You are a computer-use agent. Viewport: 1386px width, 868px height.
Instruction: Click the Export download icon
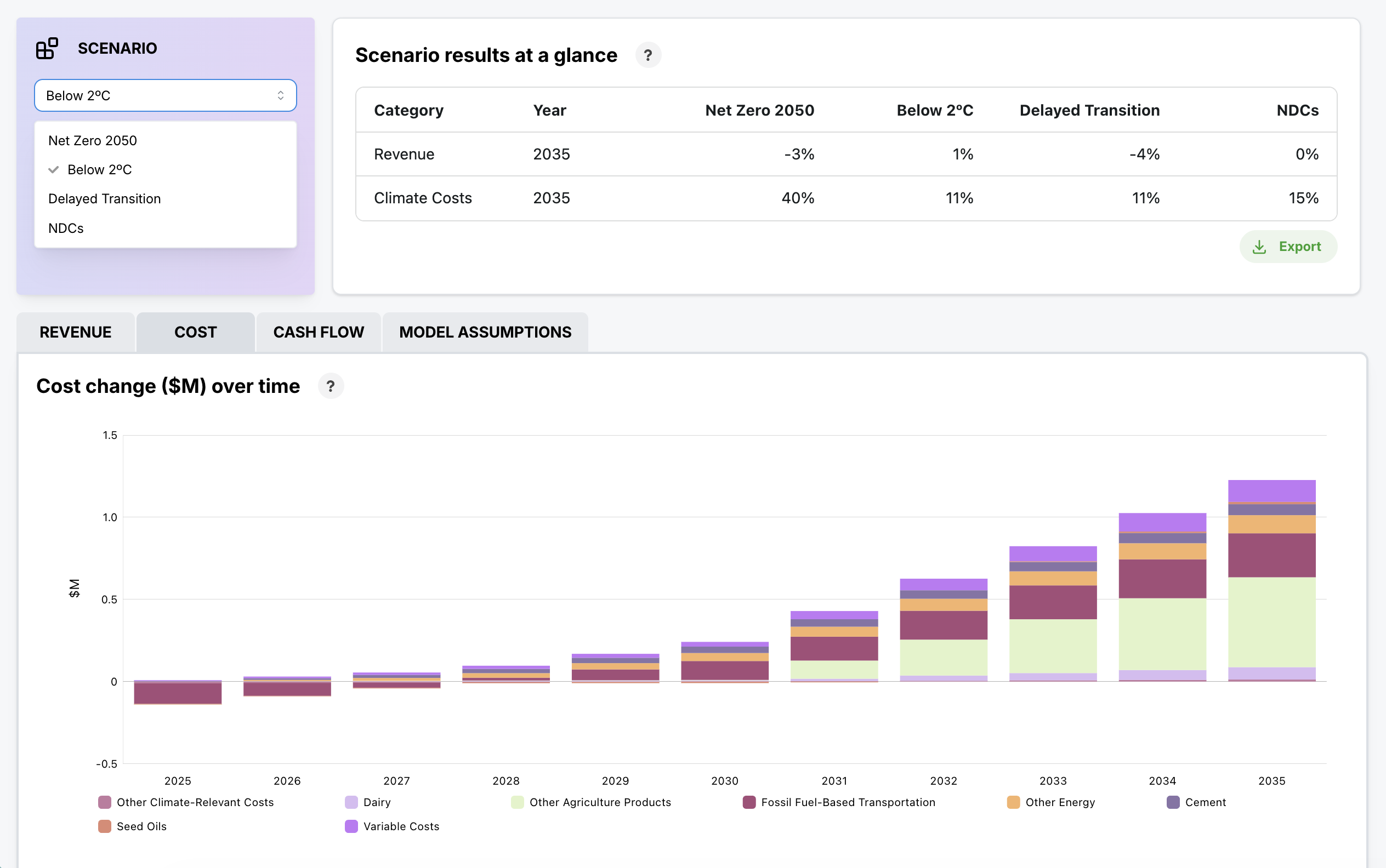(1259, 247)
